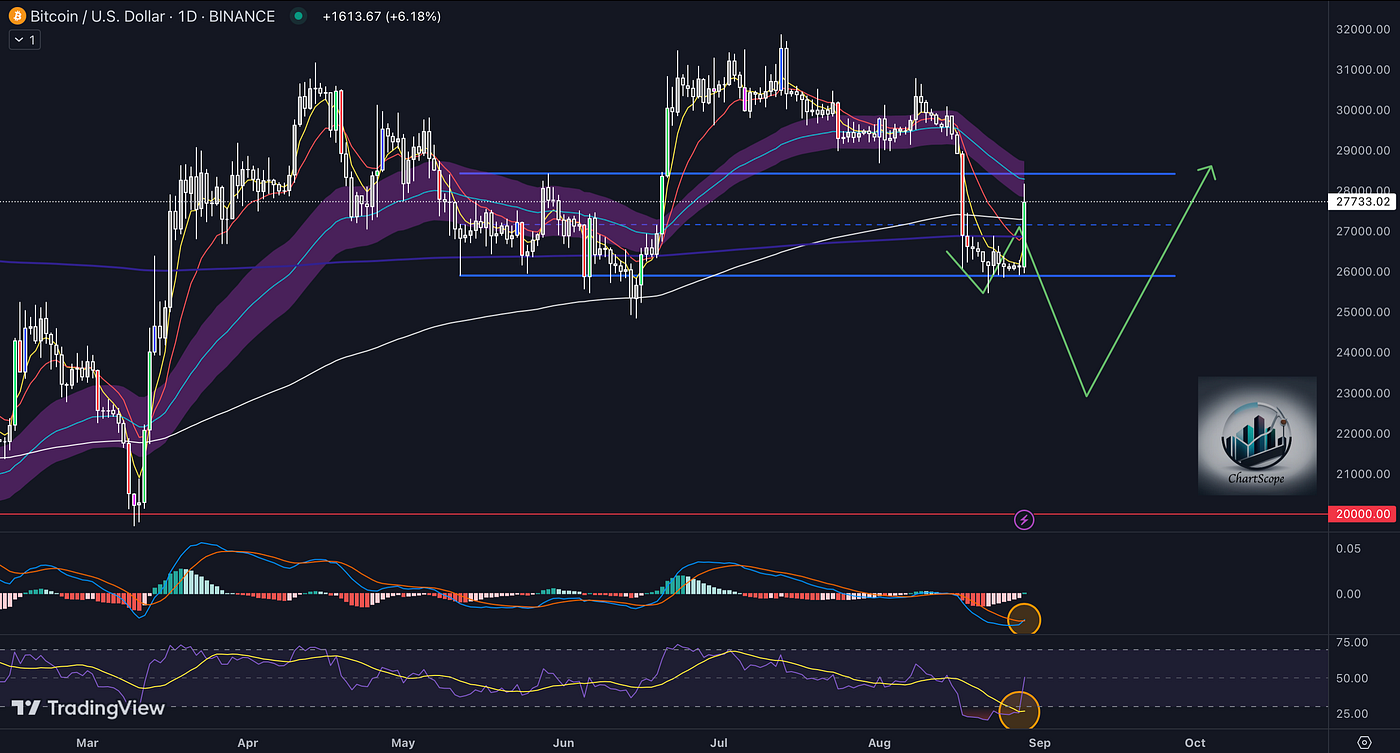The width and height of the screenshot is (1400, 753).
Task: Click the 75.00 RSI axis label
Action: point(1352,642)
